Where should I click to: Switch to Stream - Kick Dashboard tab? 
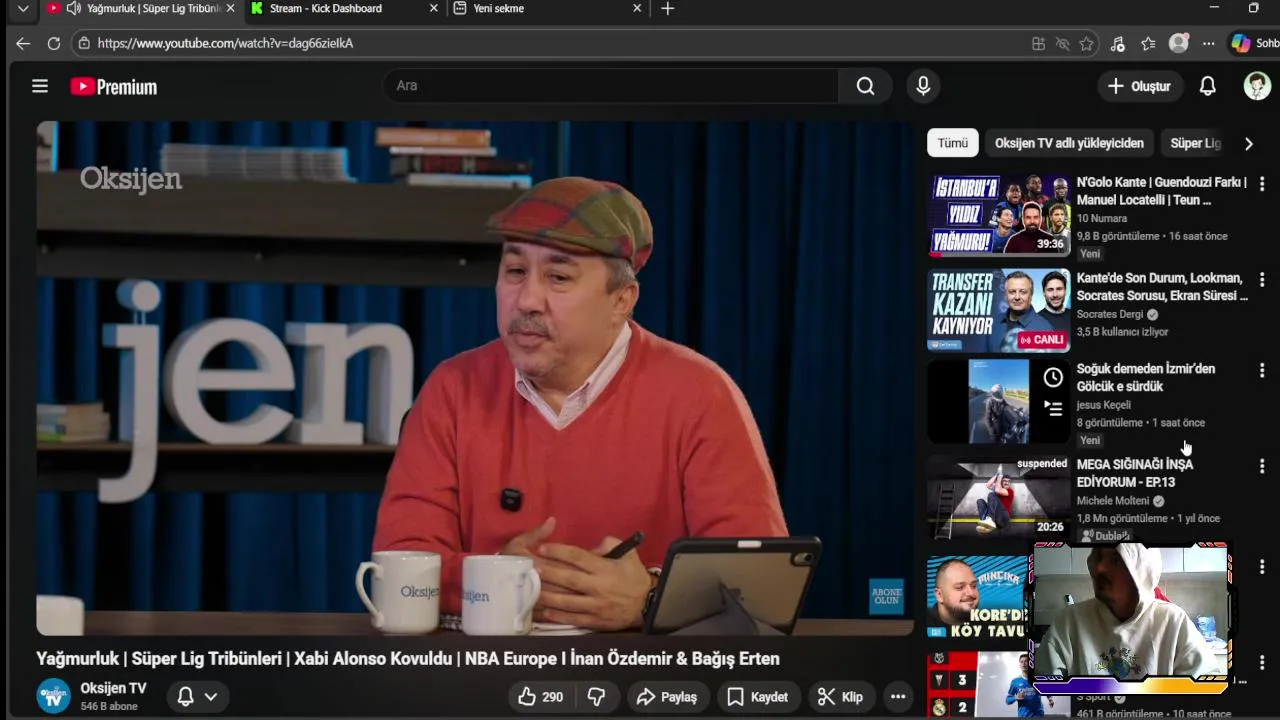pos(343,9)
